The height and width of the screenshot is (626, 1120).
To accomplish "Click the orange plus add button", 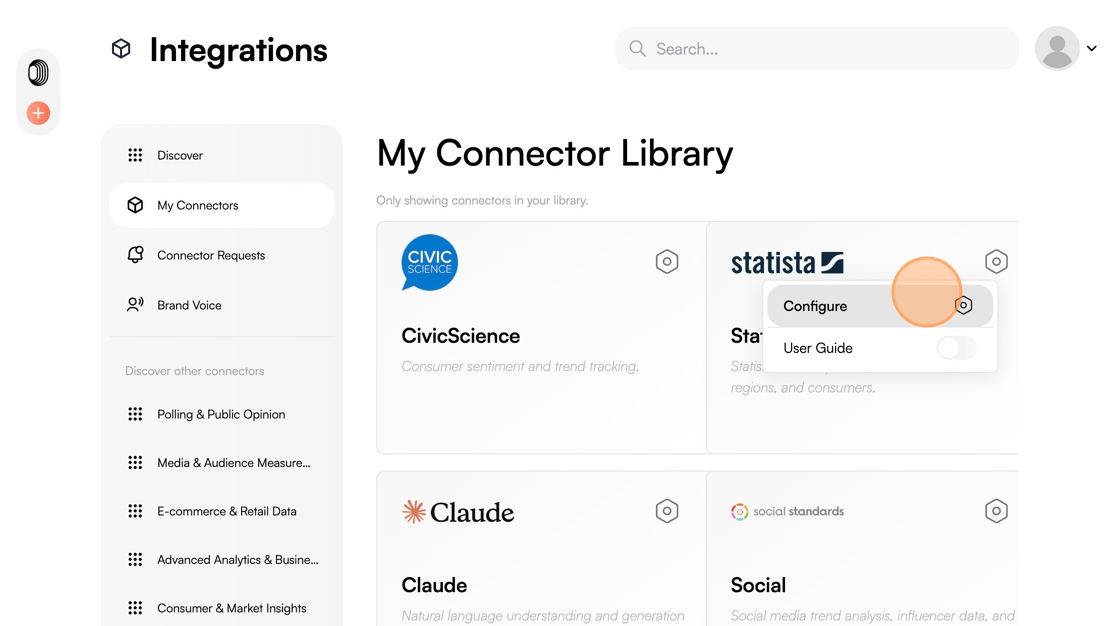I will (x=39, y=113).
